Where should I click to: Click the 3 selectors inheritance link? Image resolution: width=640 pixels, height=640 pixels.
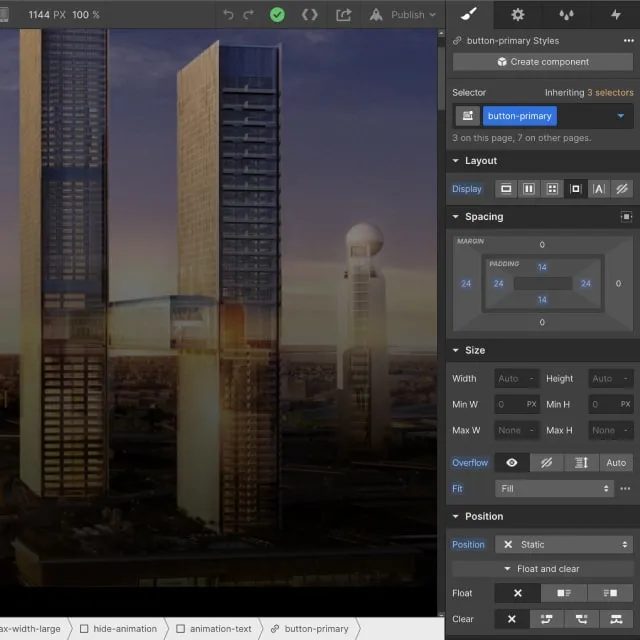[611, 93]
